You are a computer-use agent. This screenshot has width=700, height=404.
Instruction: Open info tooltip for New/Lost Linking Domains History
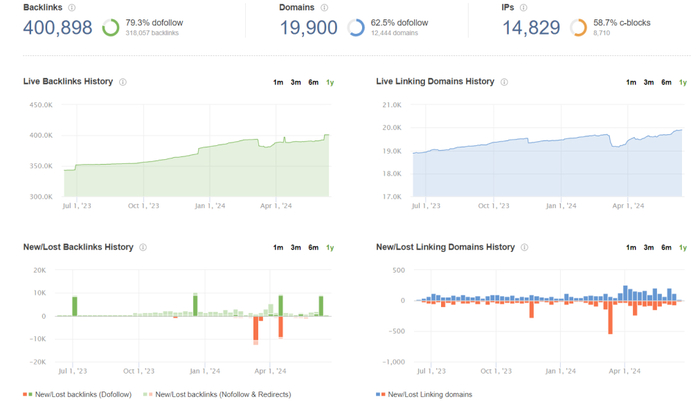pos(525,247)
